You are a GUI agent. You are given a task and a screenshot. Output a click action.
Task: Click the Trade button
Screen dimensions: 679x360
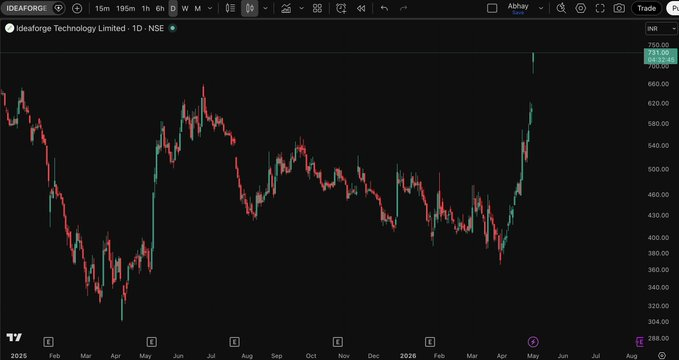[x=647, y=8]
